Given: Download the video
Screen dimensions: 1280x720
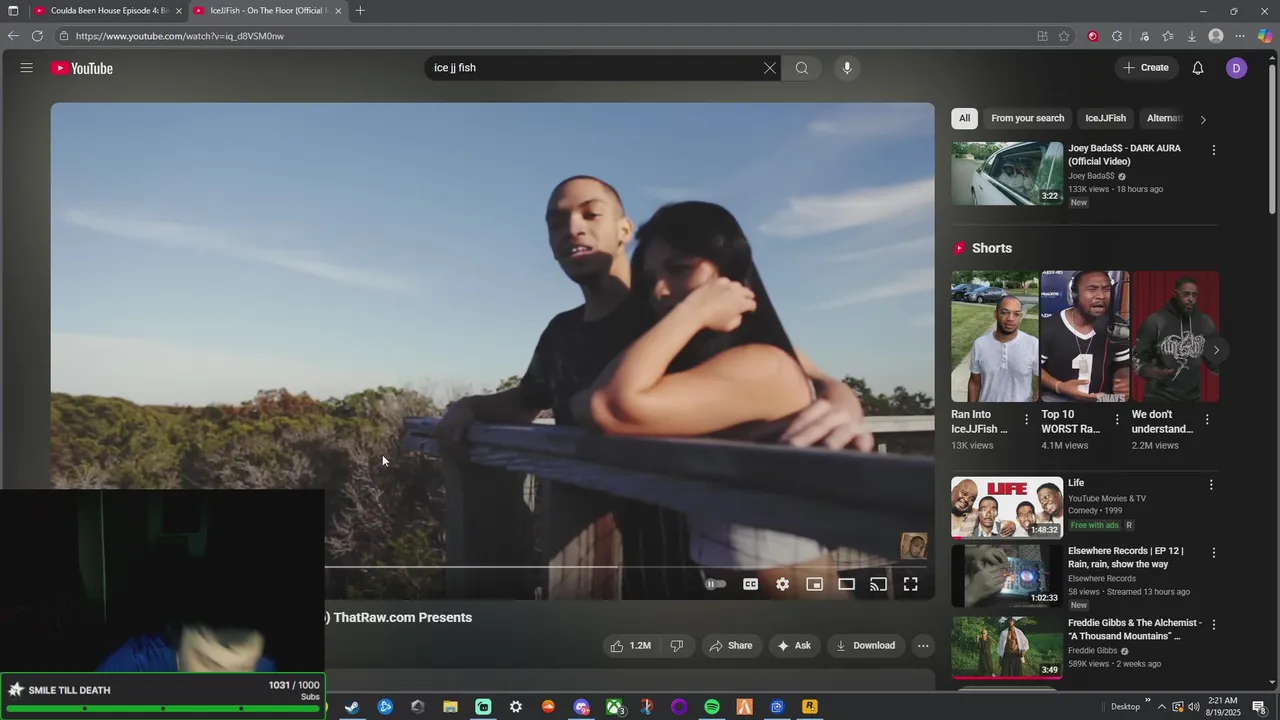Looking at the screenshot, I should (x=866, y=645).
